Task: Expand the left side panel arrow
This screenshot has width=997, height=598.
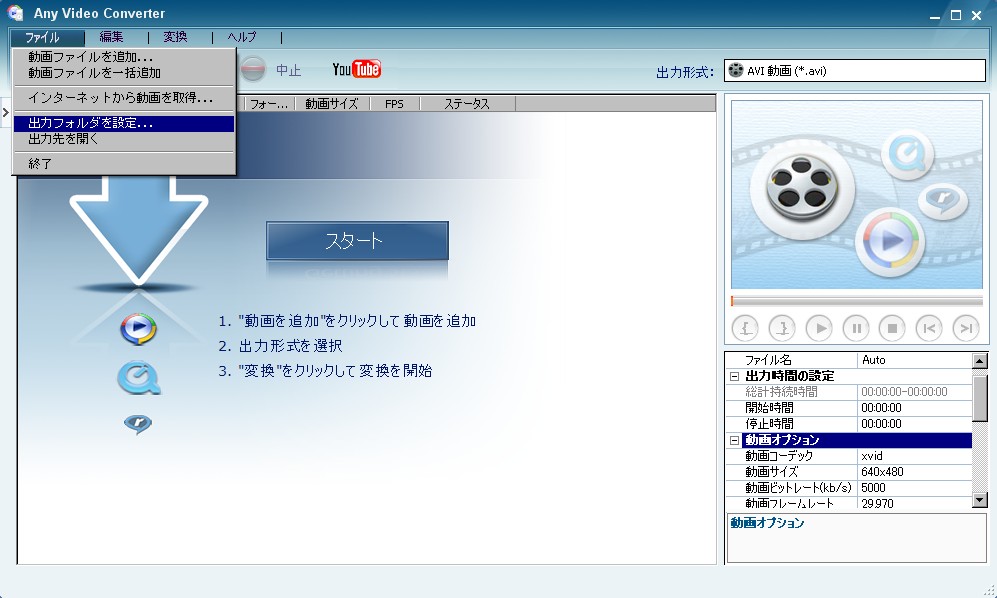Action: [5, 113]
